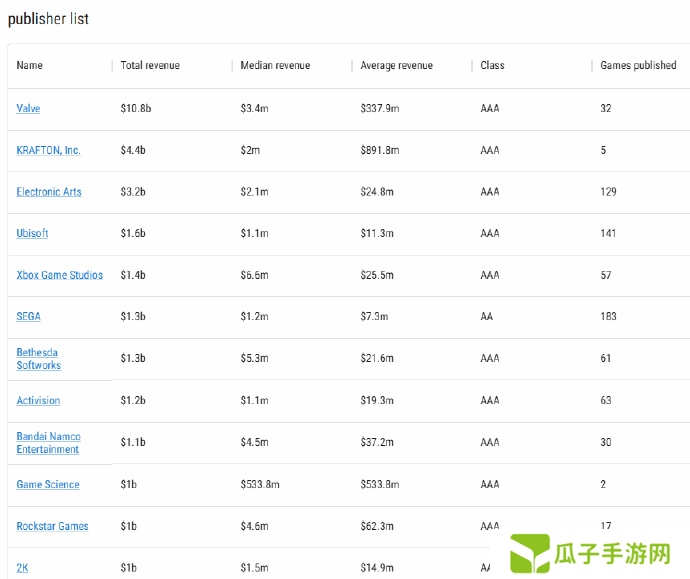Select KRAFTON's games published count 5

click(603, 150)
